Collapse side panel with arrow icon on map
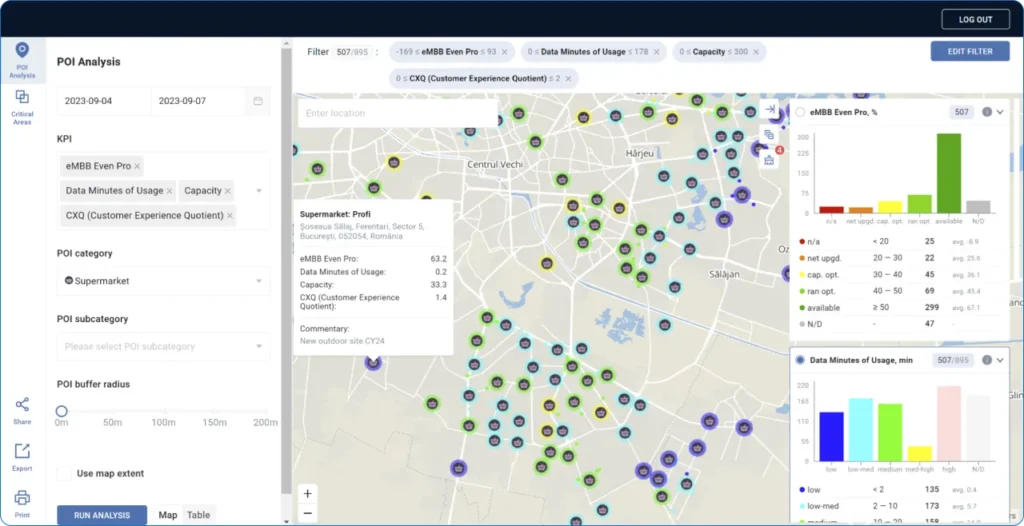1024x526 pixels. tap(770, 110)
